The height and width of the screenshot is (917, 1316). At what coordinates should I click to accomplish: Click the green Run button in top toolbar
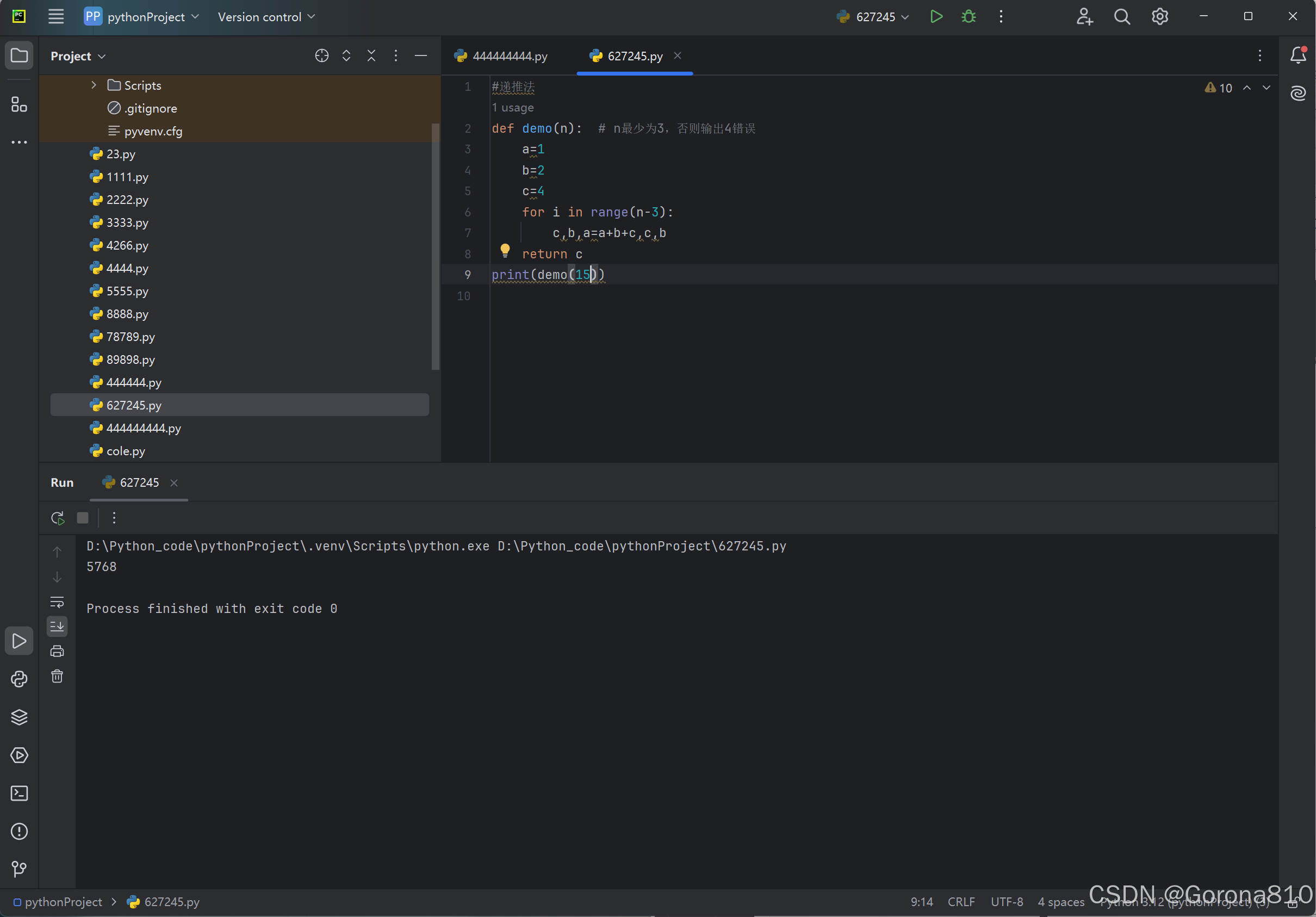pos(936,17)
